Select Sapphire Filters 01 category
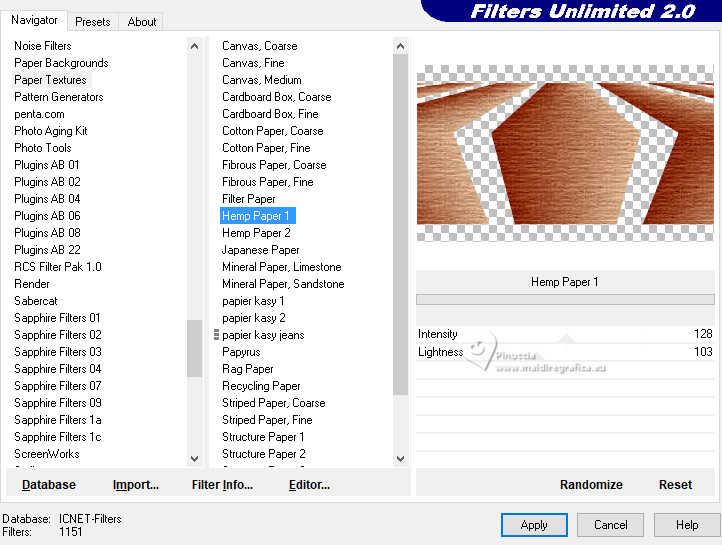Image resolution: width=722 pixels, height=545 pixels. tap(57, 318)
